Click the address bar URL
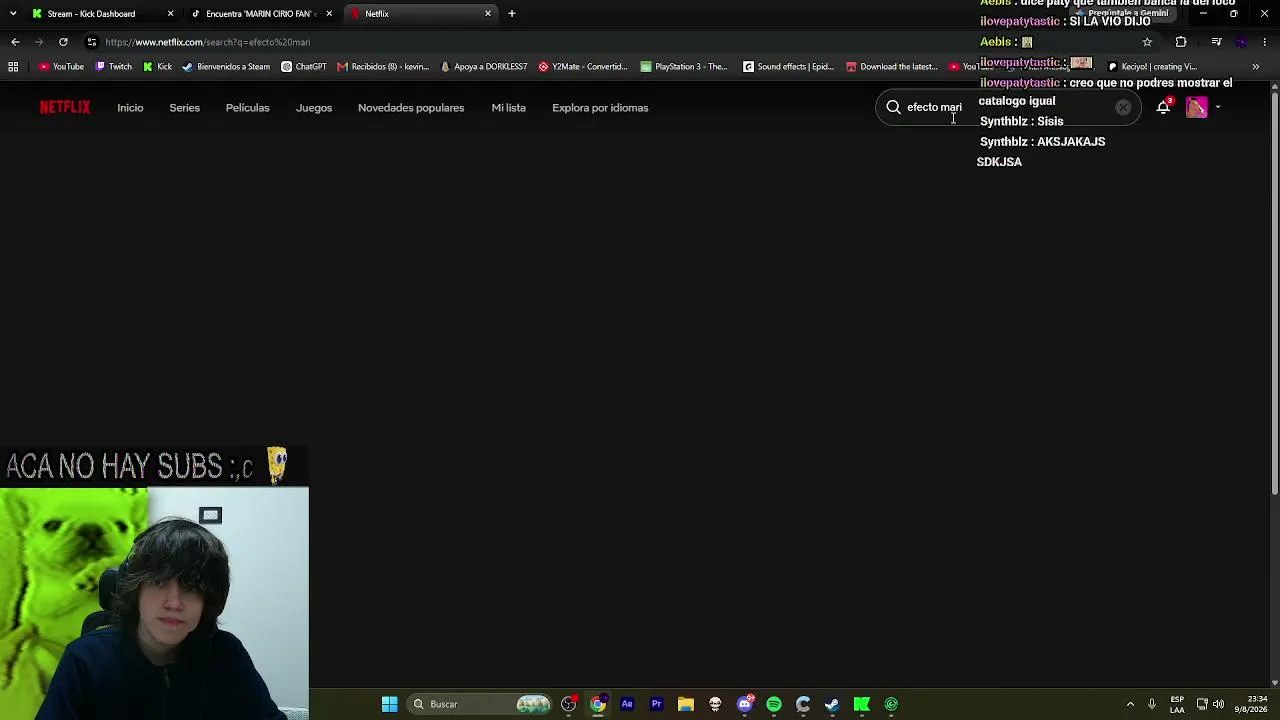 coord(208,42)
